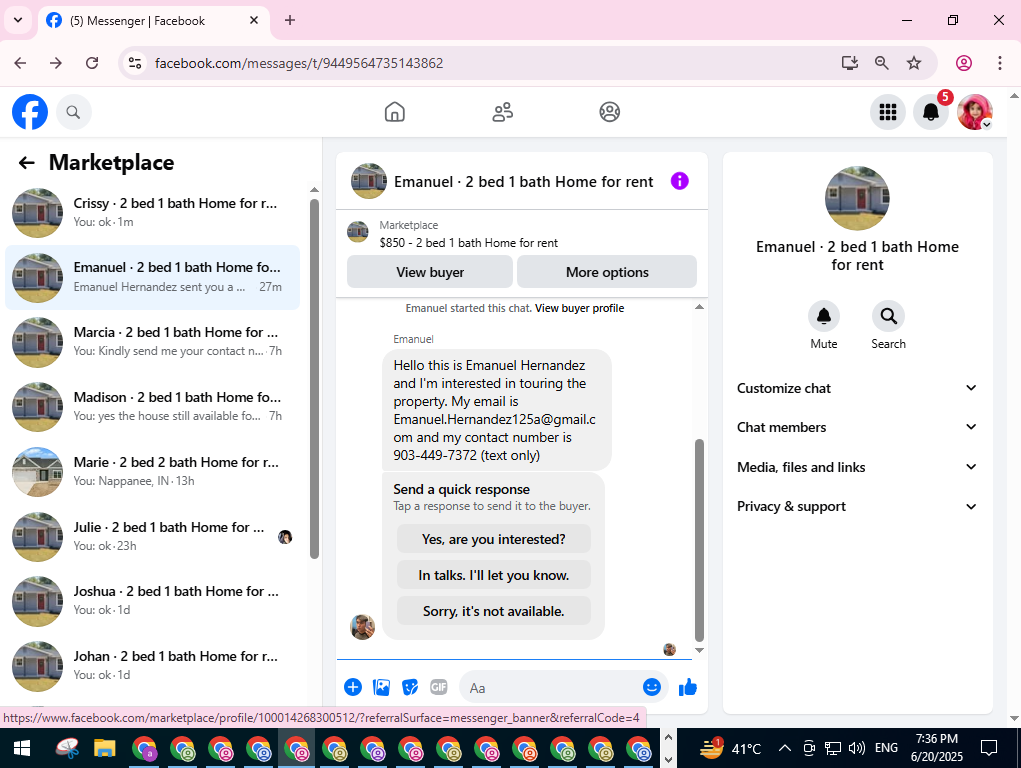
Task: Open the Groups icon in top bar
Action: (609, 112)
